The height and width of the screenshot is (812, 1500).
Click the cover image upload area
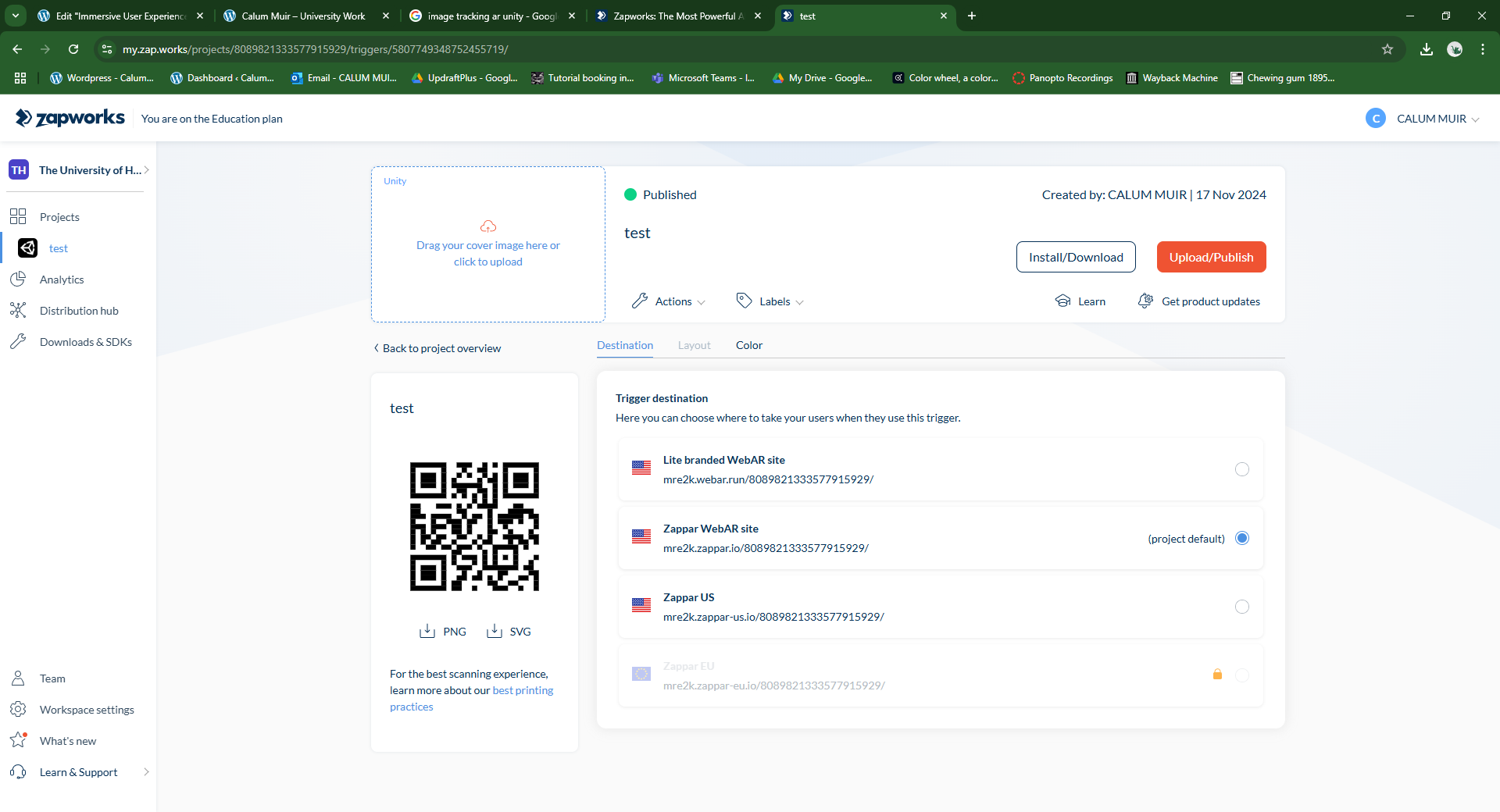(x=488, y=244)
